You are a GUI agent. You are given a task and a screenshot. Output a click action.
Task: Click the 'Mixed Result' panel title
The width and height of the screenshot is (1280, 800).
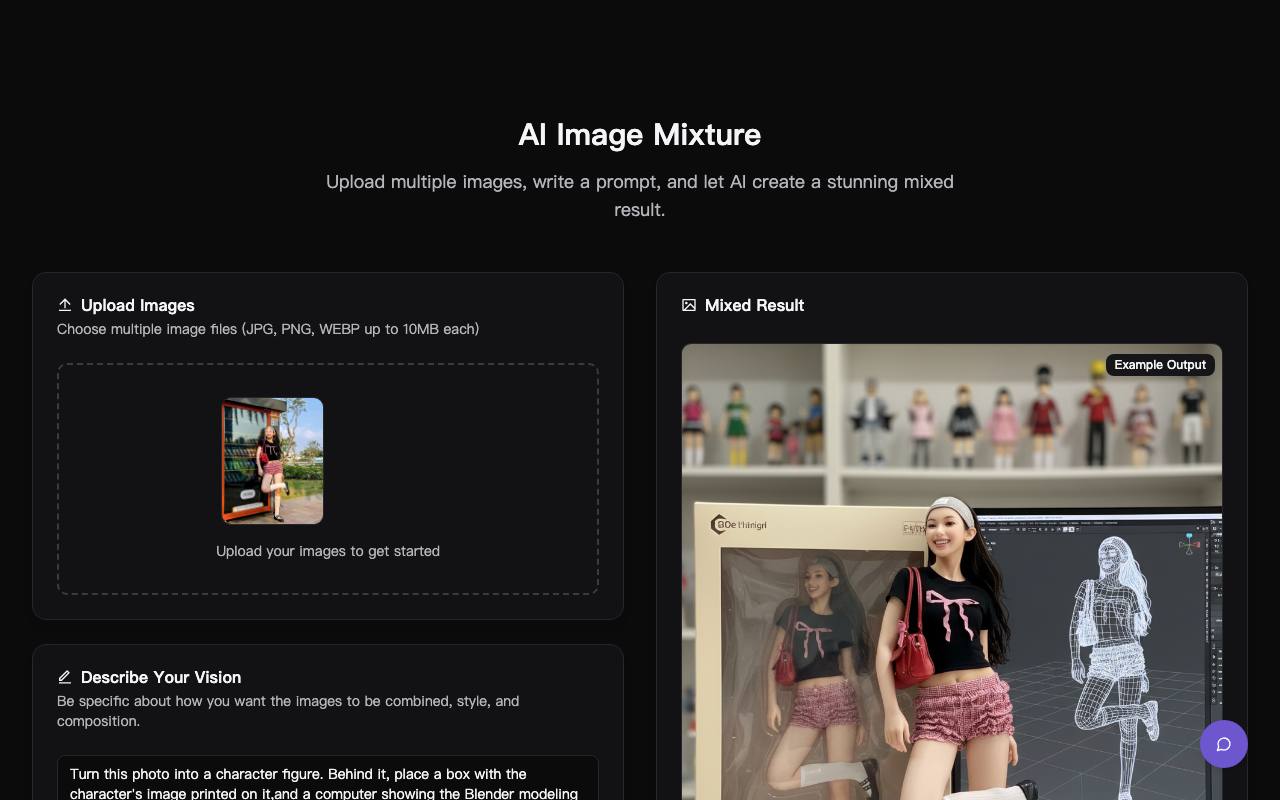754,305
